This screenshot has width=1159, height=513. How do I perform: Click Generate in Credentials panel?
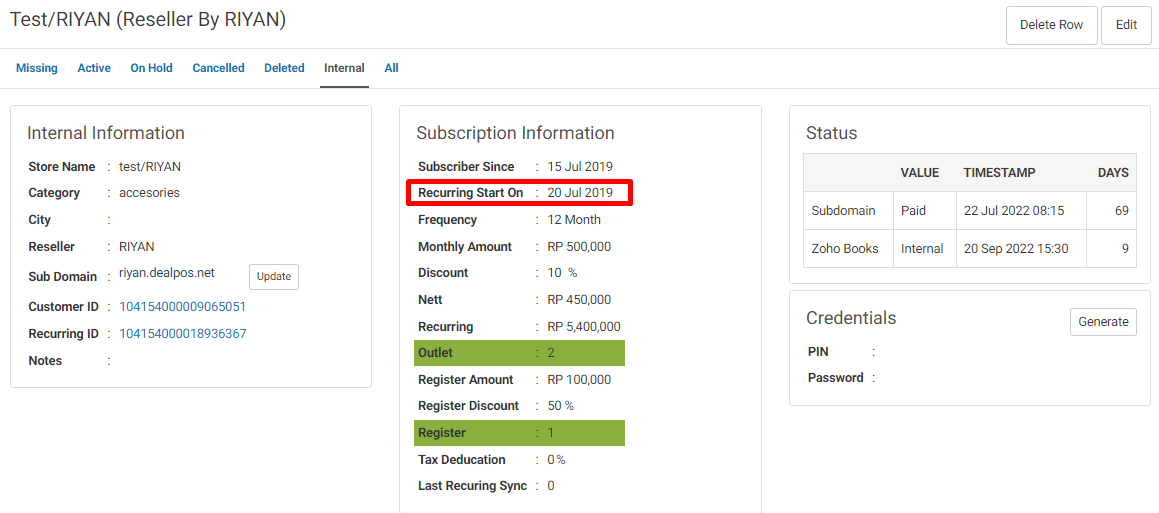click(1103, 322)
